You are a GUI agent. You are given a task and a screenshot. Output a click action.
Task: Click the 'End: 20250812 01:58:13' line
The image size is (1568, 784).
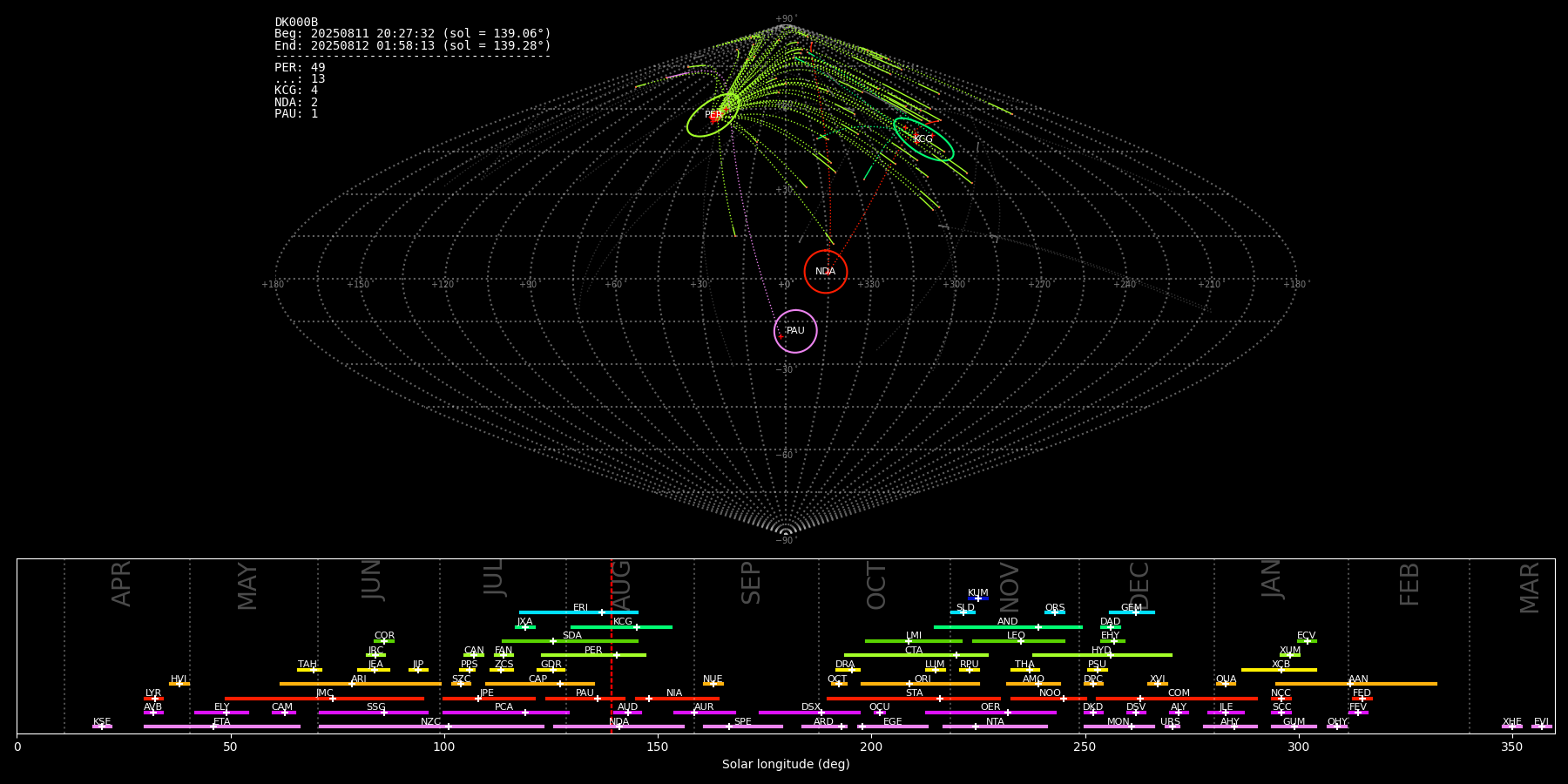click(x=413, y=45)
